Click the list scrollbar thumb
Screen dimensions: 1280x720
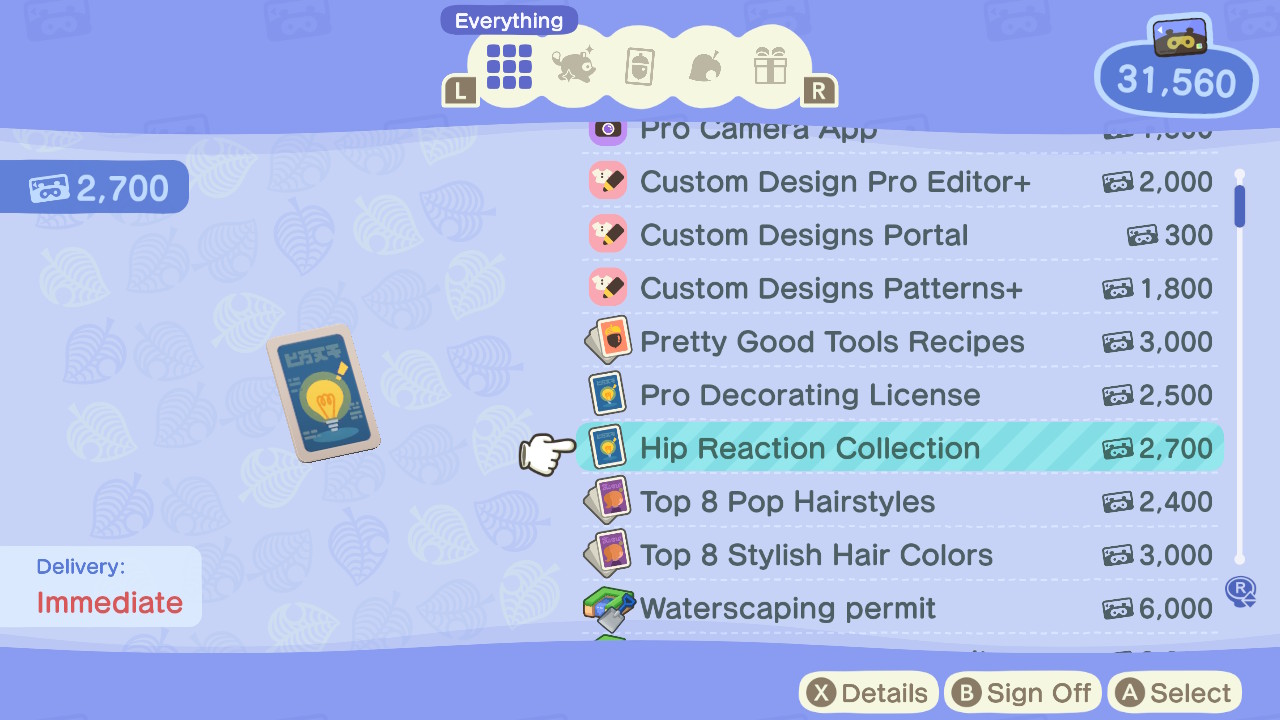click(1240, 206)
